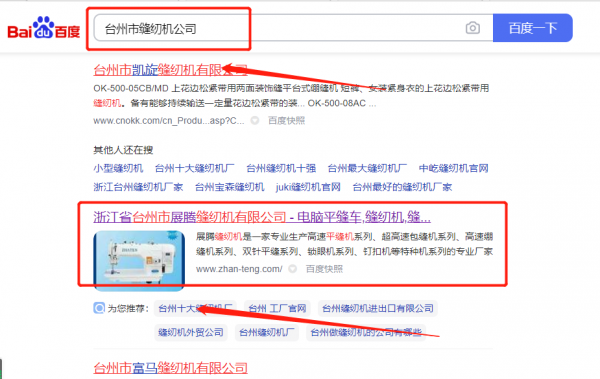Select recommended tag 台州十大缝纫机厂
This screenshot has height=379, width=600.
pos(195,308)
